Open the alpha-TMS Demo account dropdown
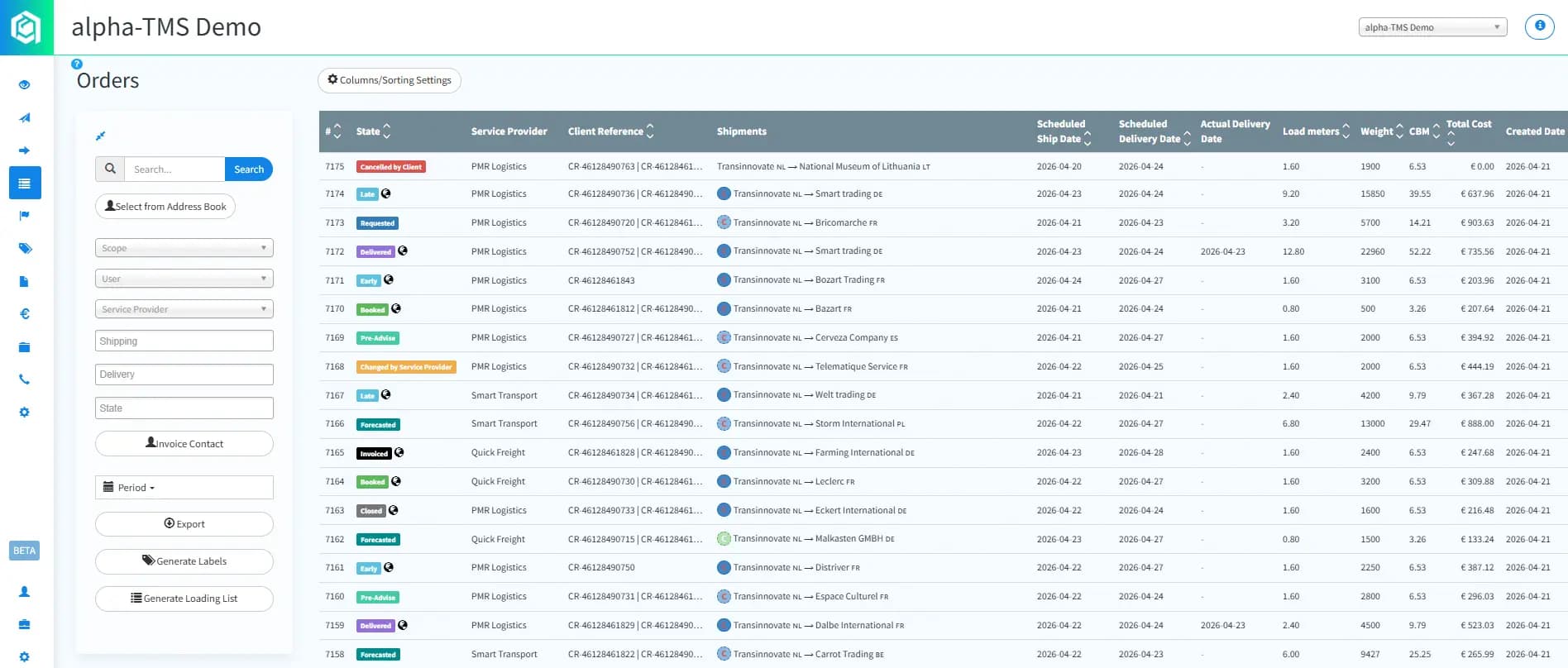1568x668 pixels. tap(1433, 27)
